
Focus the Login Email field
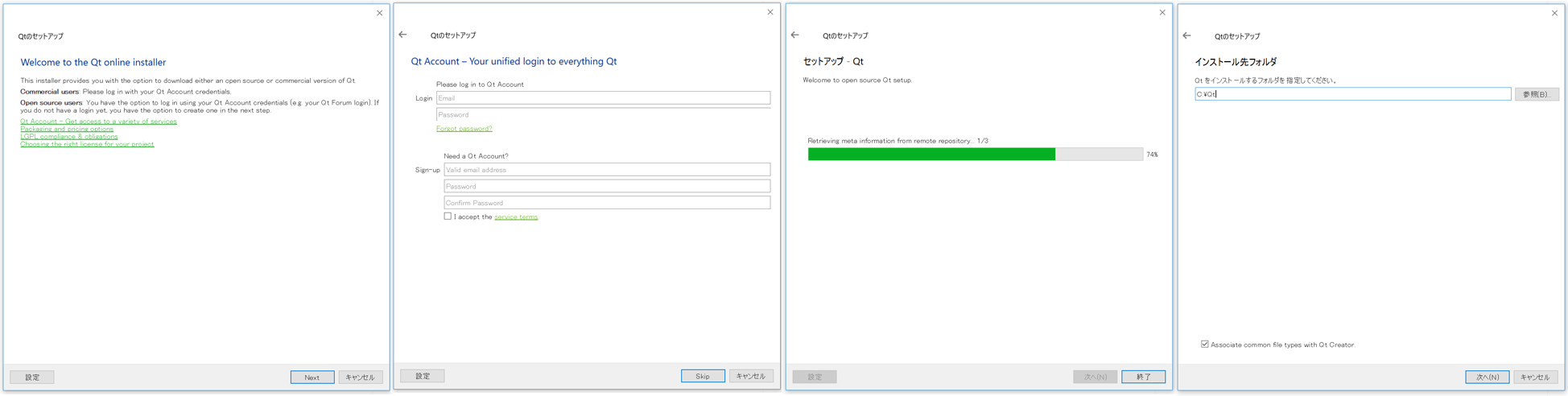pos(603,98)
